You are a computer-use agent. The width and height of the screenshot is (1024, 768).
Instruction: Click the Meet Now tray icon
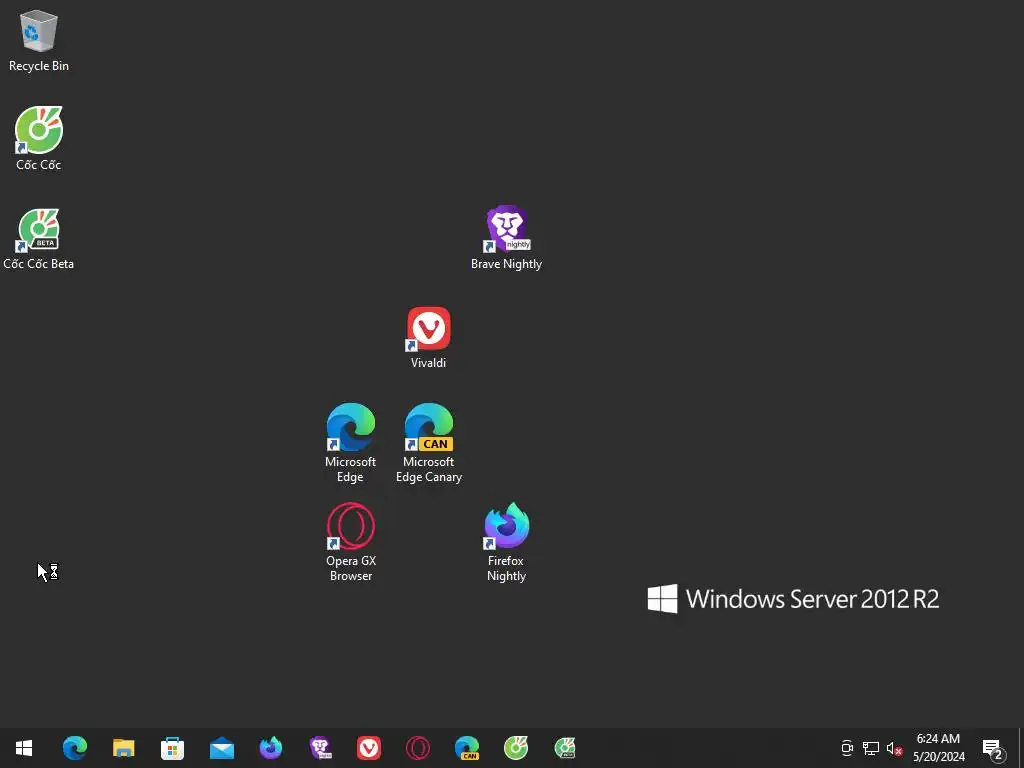(x=847, y=748)
